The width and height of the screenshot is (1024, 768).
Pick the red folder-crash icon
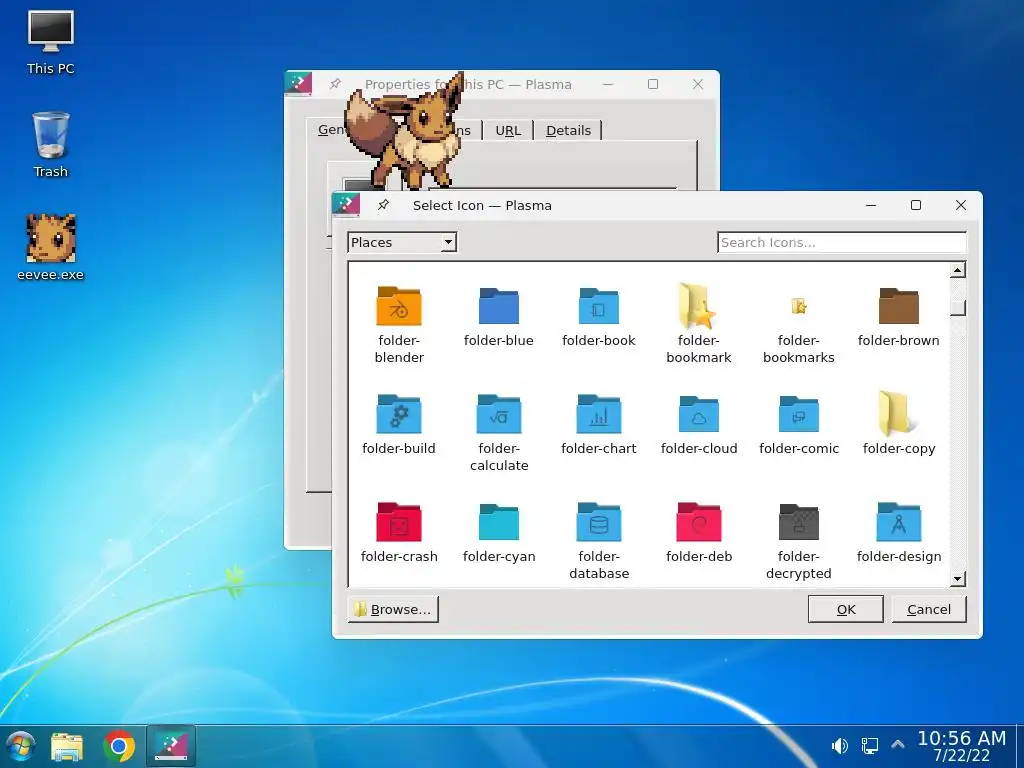399,522
